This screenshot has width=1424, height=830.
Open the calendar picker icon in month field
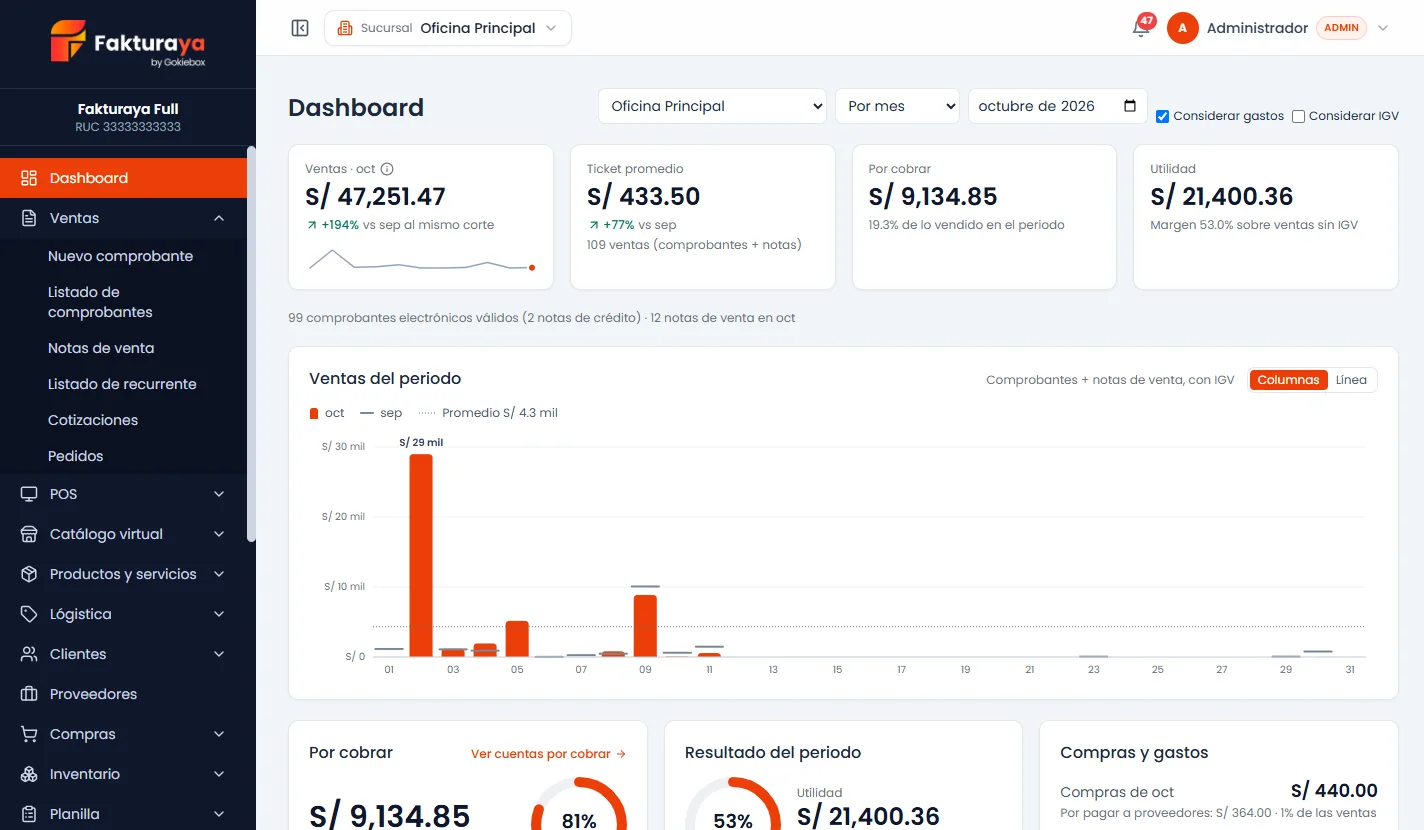coord(1130,106)
